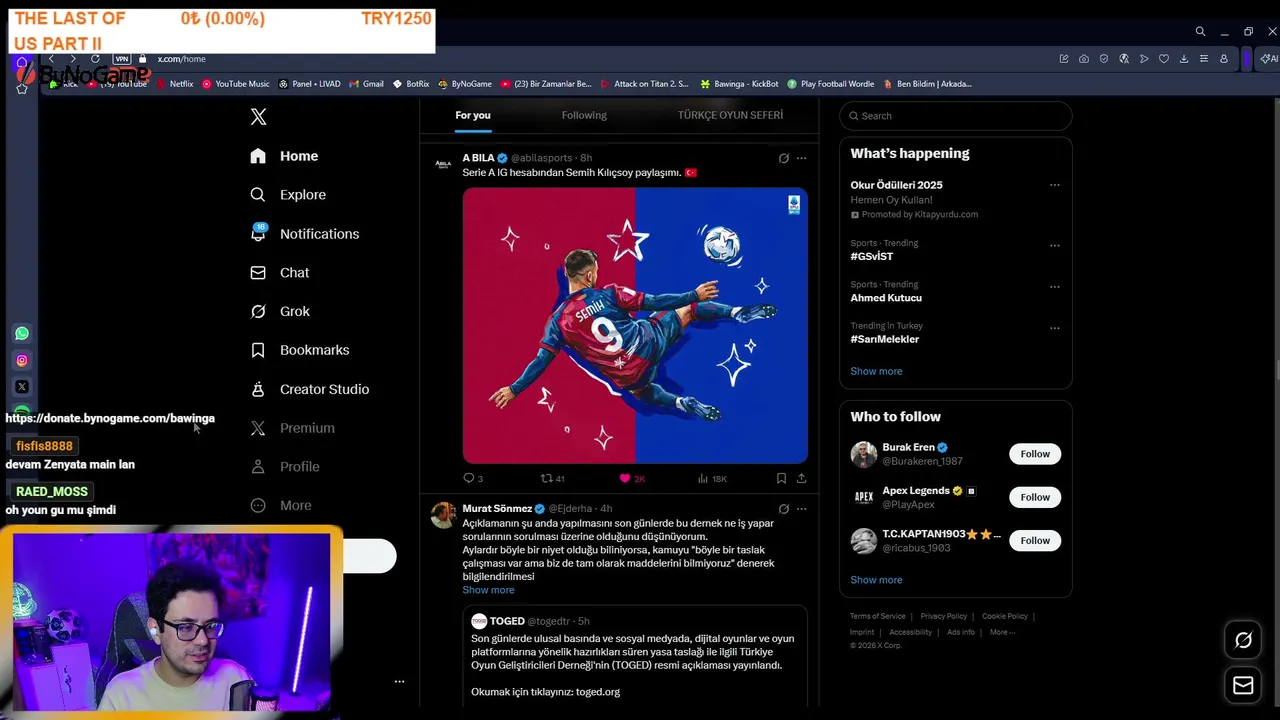Go to Home in left navigation
Image resolution: width=1280 pixels, height=720 pixels.
click(x=285, y=156)
